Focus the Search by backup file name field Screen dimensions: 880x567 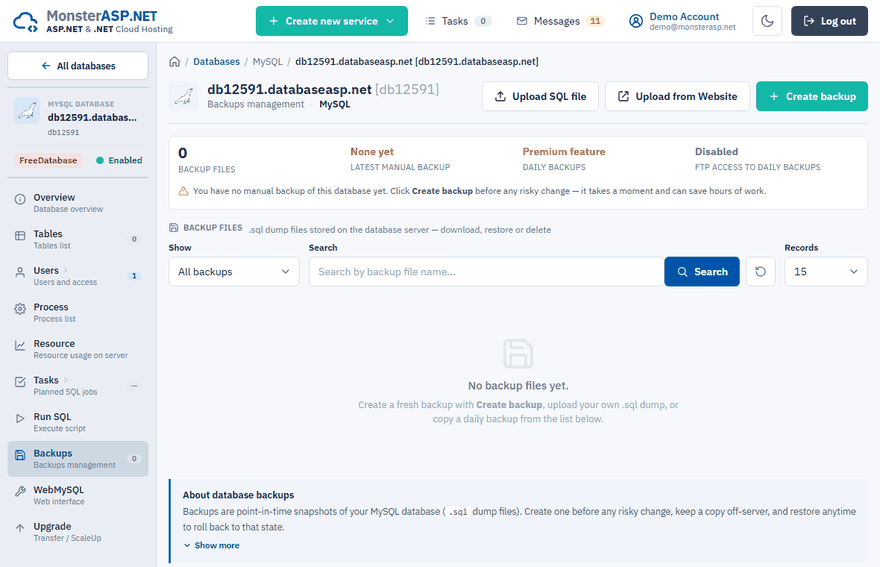pos(486,272)
